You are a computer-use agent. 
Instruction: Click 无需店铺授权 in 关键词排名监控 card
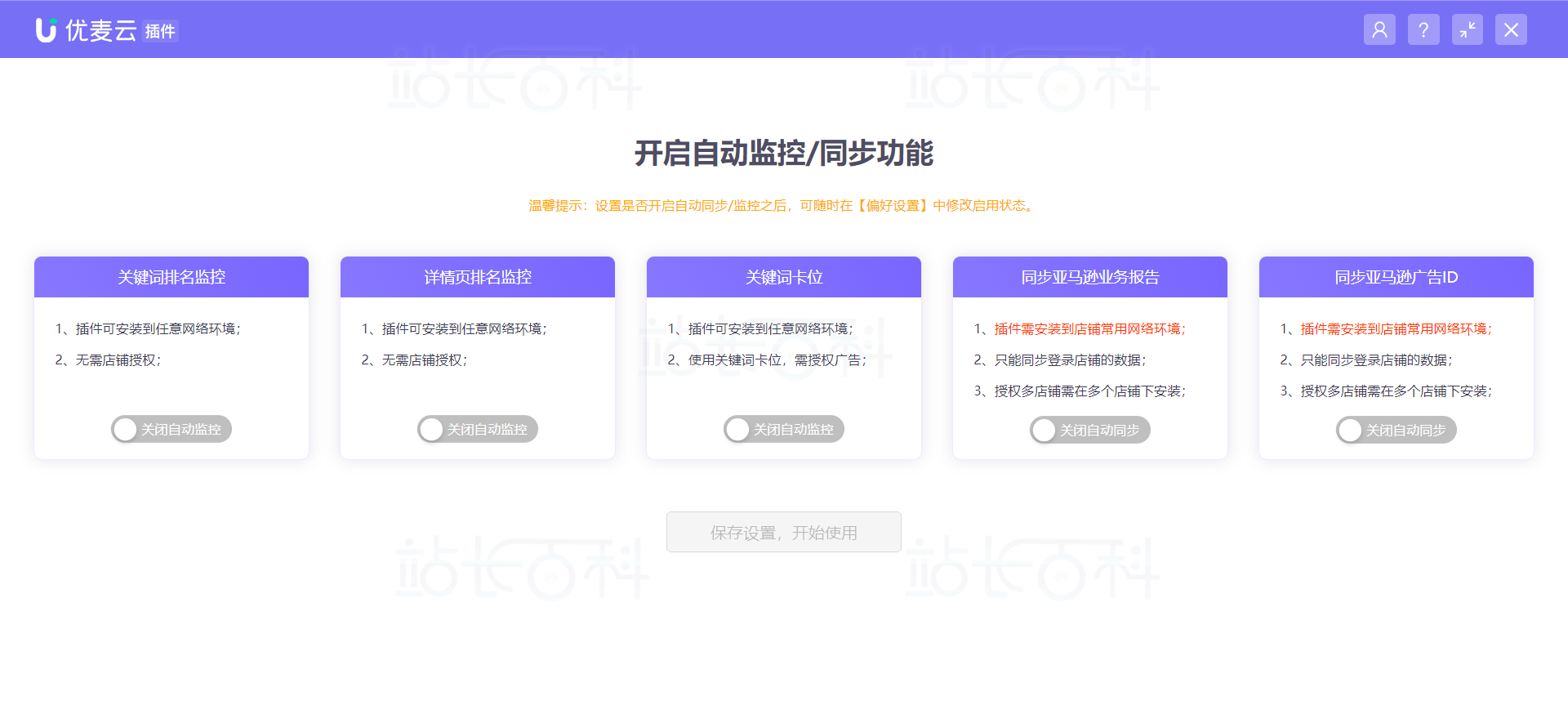click(118, 360)
